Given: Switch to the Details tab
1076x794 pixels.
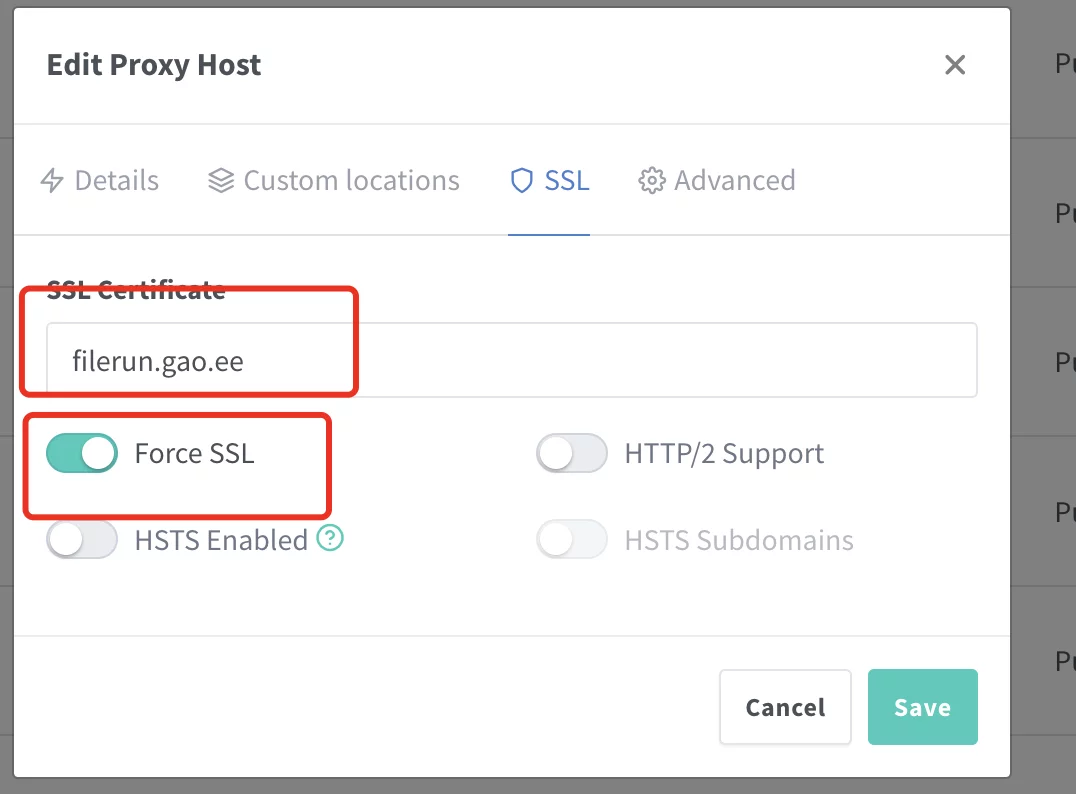Looking at the screenshot, I should point(116,181).
